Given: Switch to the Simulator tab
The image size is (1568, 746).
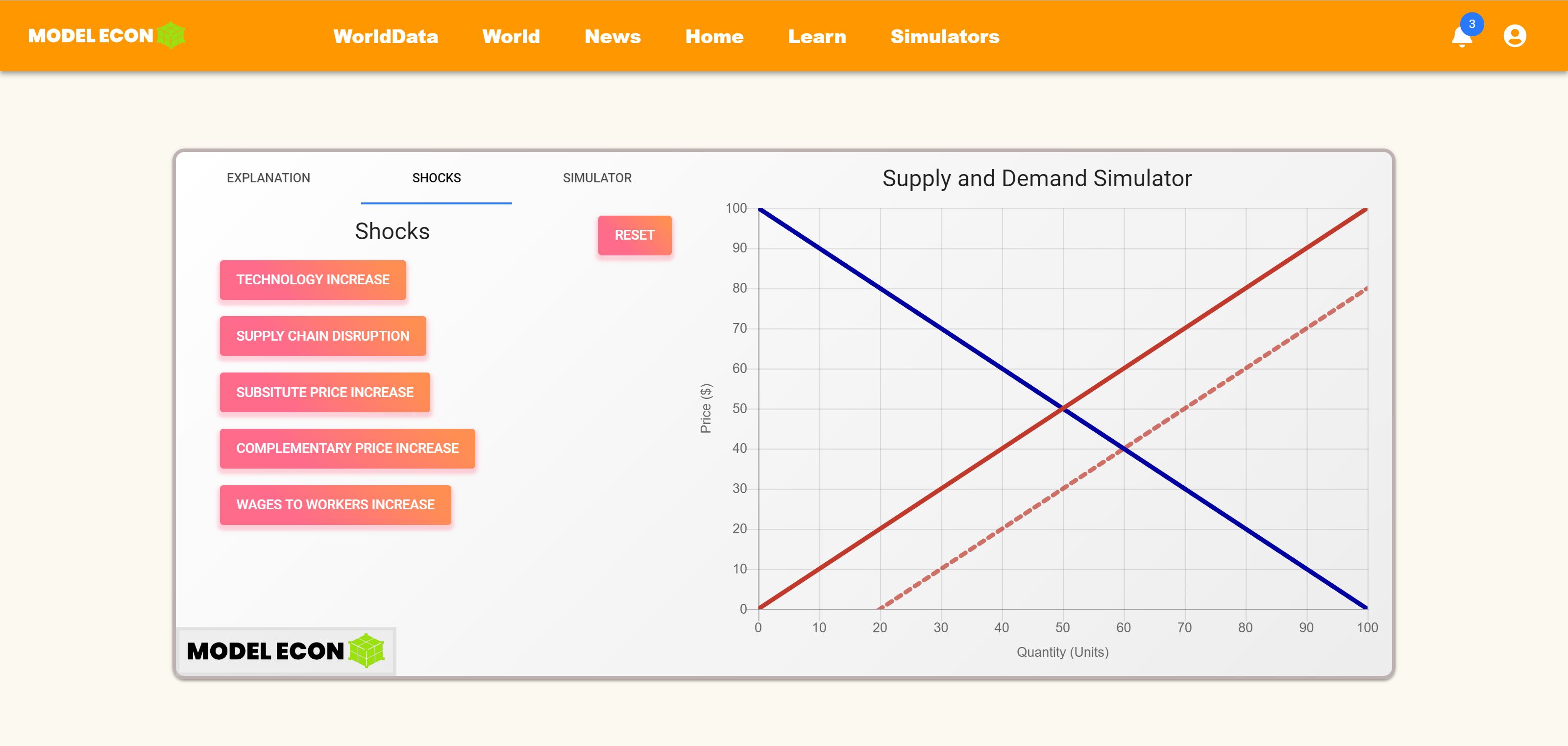Looking at the screenshot, I should click(597, 178).
